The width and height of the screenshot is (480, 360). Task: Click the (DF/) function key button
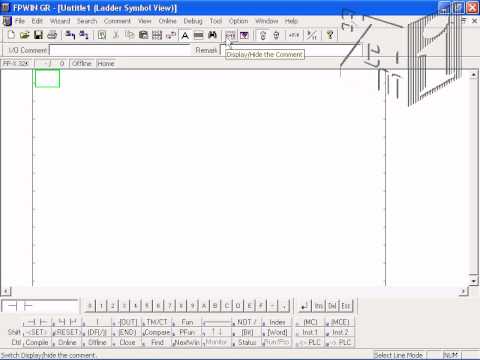pyautogui.click(x=97, y=332)
